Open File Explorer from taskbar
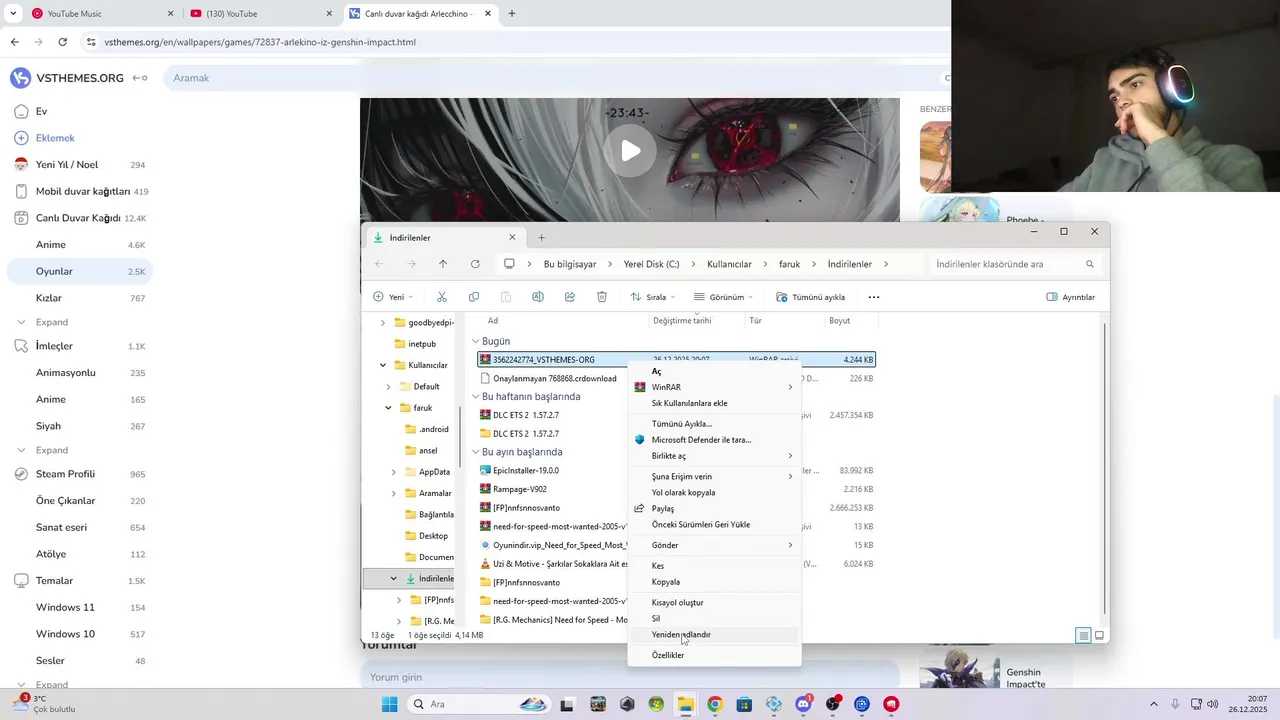The width and height of the screenshot is (1280, 720). [x=685, y=704]
